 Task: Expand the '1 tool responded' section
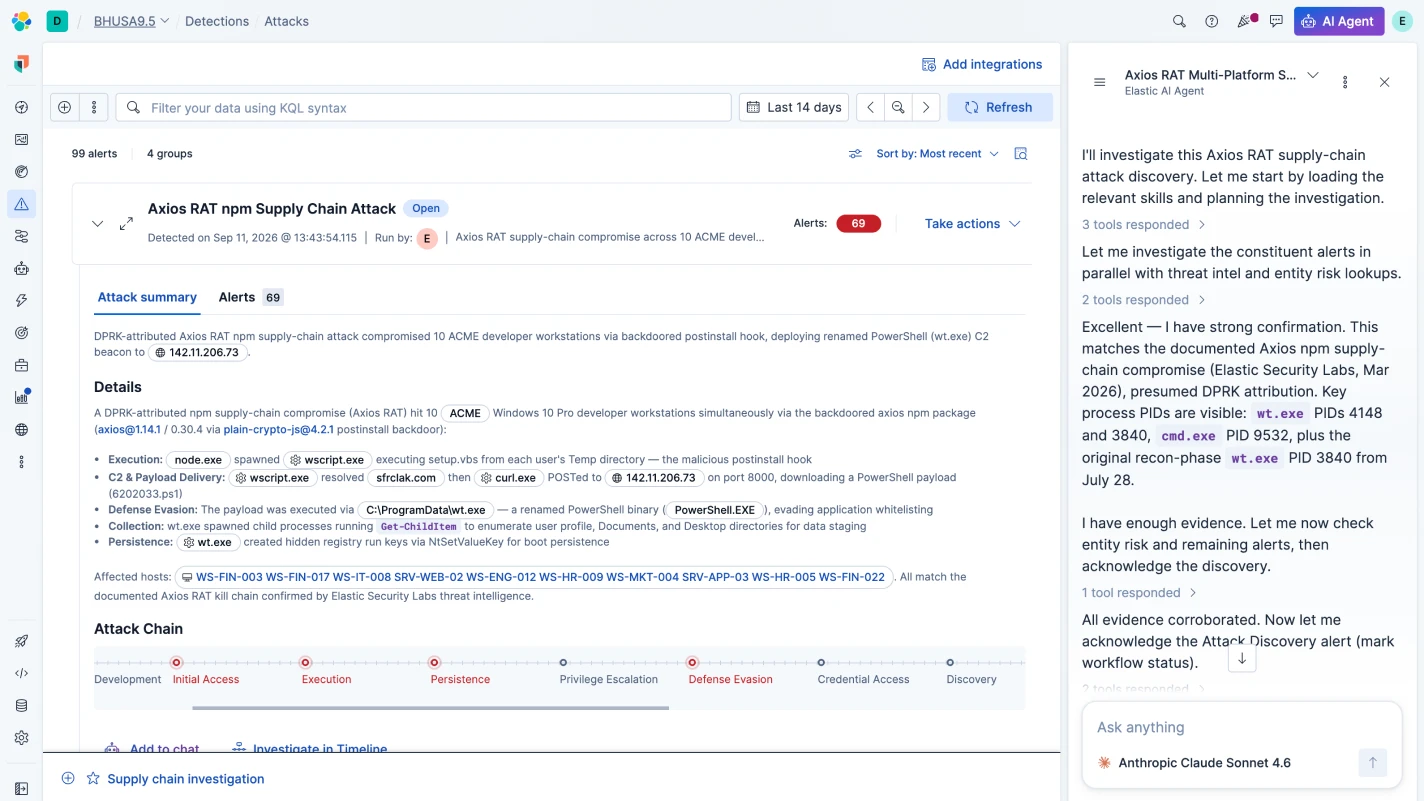pyautogui.click(x=1139, y=593)
